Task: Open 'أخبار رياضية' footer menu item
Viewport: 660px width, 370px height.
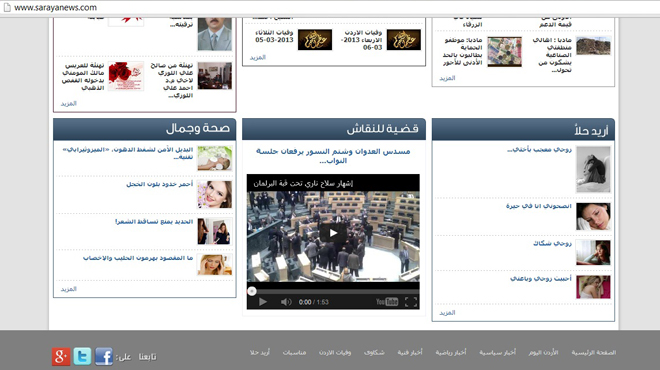Action: tap(451, 352)
